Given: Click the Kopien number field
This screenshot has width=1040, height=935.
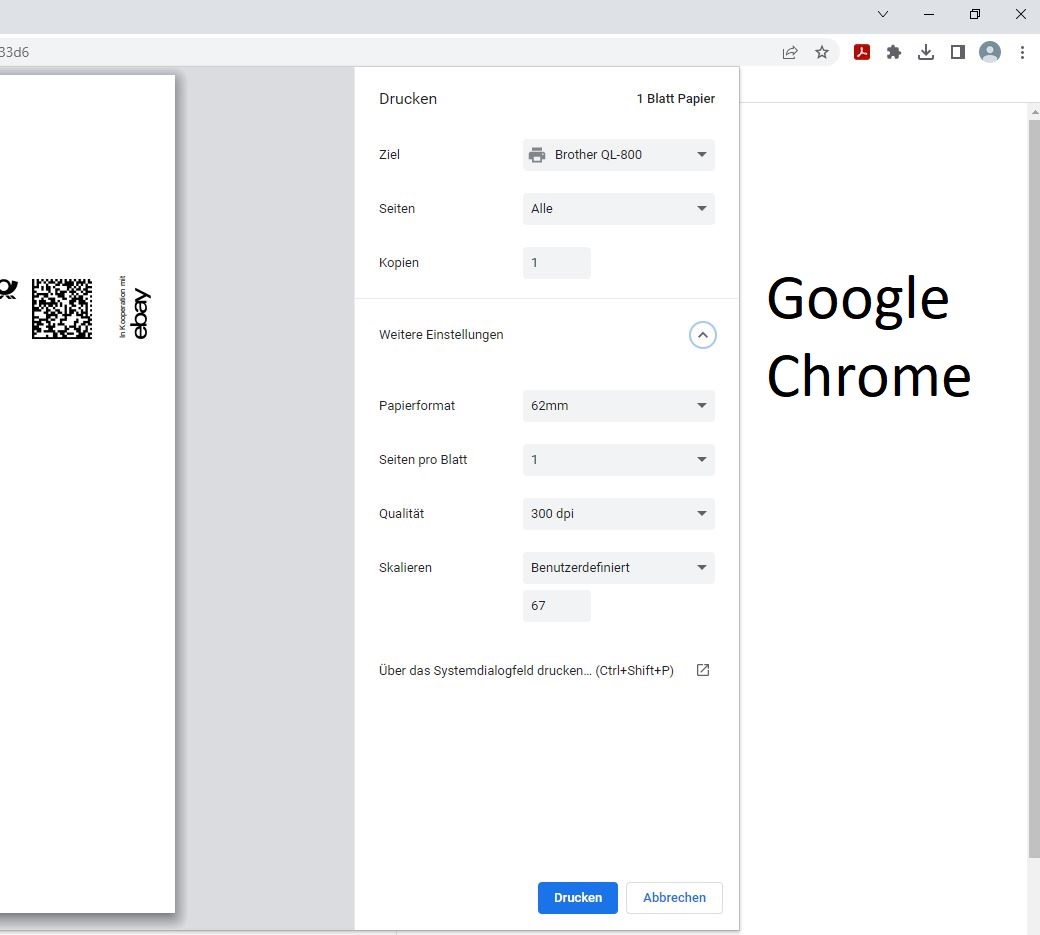Looking at the screenshot, I should pyautogui.click(x=556, y=263).
